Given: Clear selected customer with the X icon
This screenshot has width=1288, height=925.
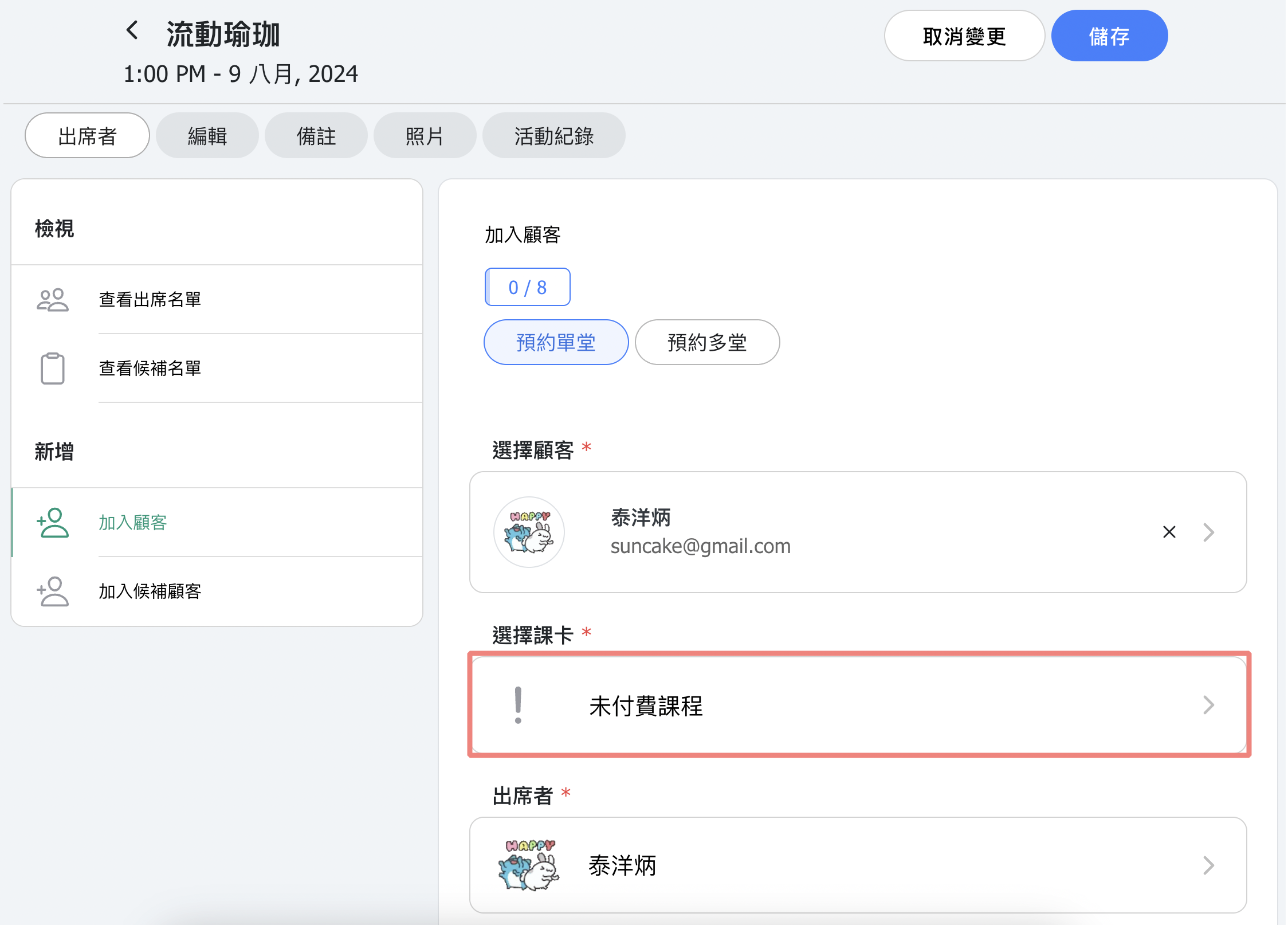Looking at the screenshot, I should pos(1169,532).
